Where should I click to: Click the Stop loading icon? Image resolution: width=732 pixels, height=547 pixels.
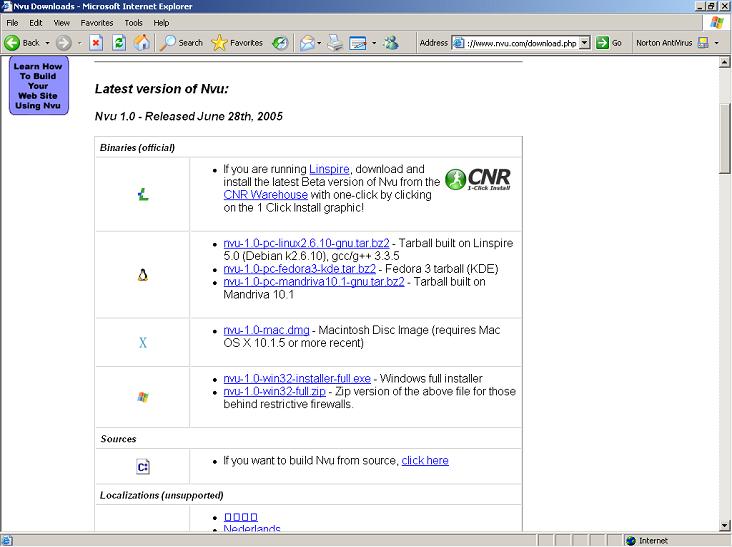pos(96,43)
